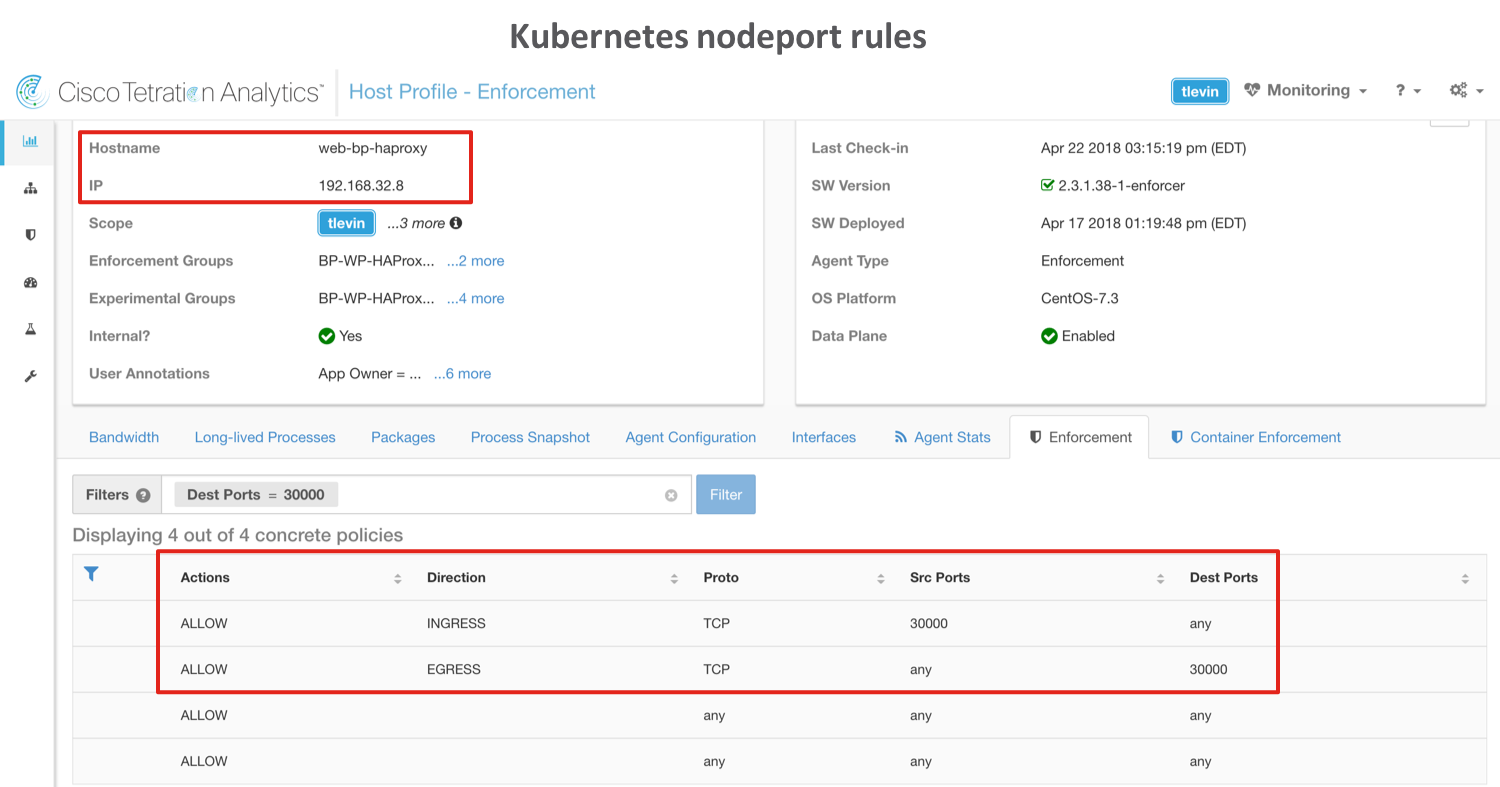Viewport: 1500px width, 787px height.
Task: Click the blue Filter button
Action: coord(725,494)
